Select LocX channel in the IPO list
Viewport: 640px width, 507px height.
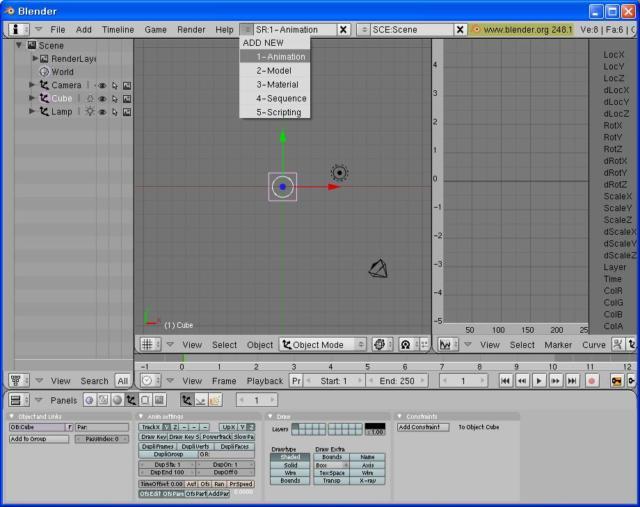(613, 54)
